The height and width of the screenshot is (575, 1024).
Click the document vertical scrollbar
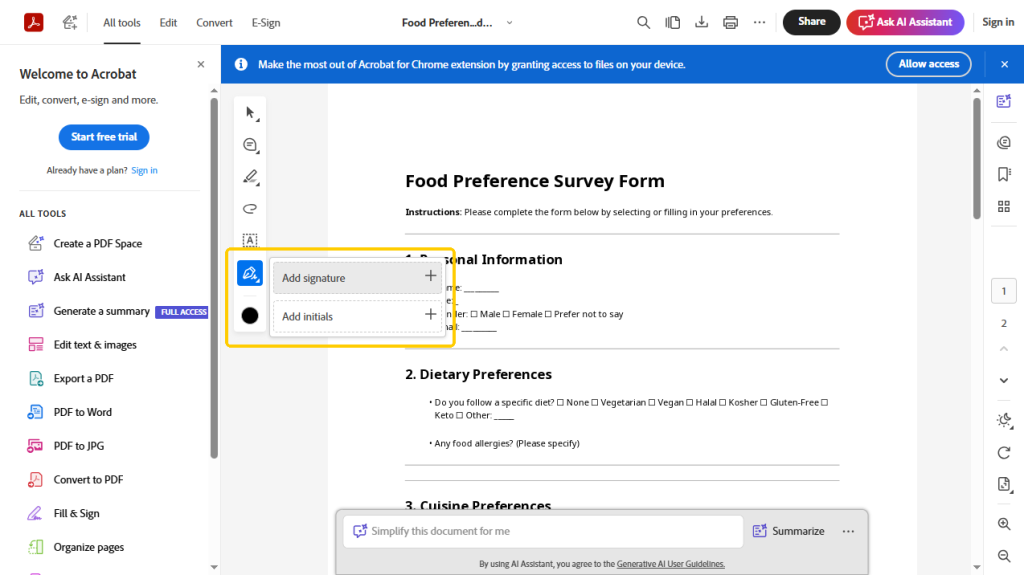(977, 158)
